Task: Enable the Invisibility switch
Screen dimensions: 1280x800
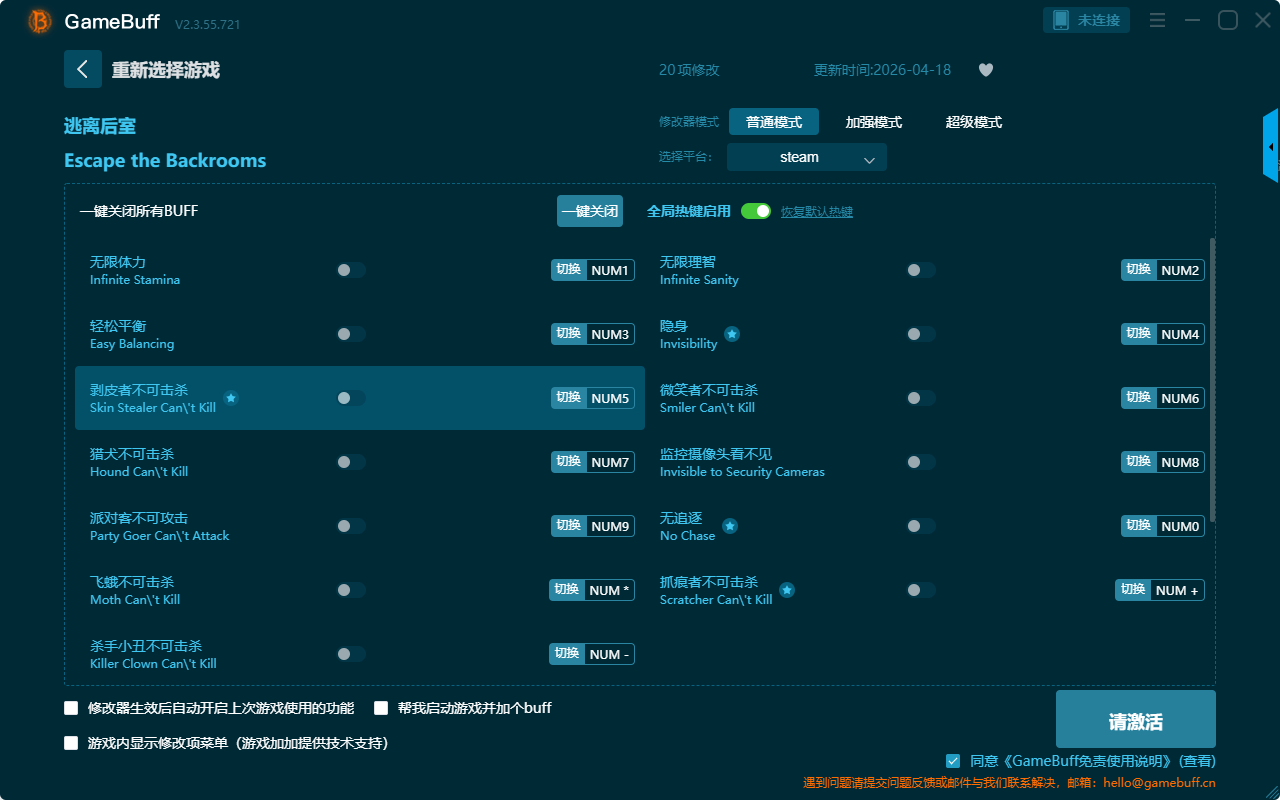Action: tap(921, 334)
